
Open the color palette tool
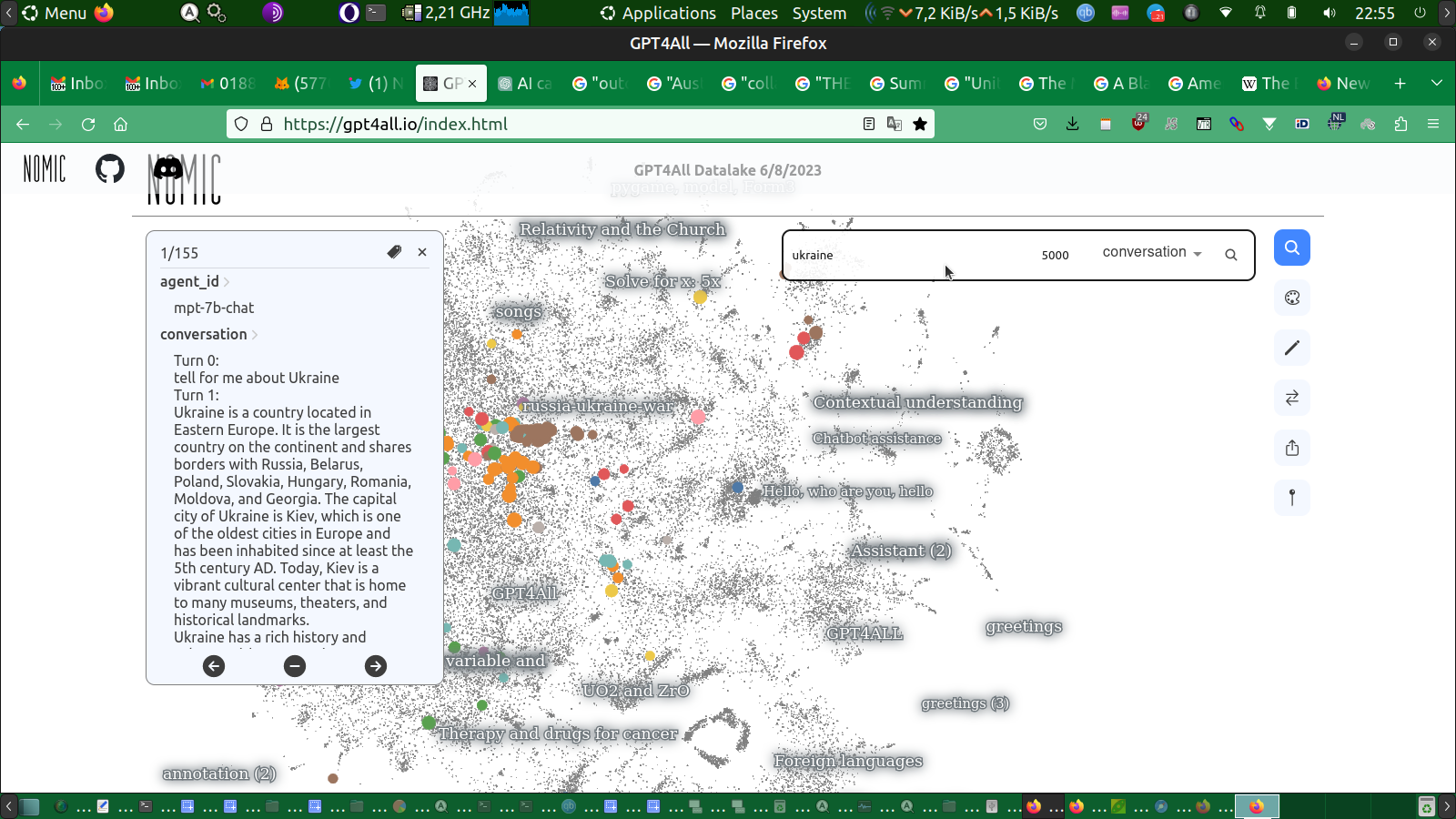click(x=1291, y=298)
